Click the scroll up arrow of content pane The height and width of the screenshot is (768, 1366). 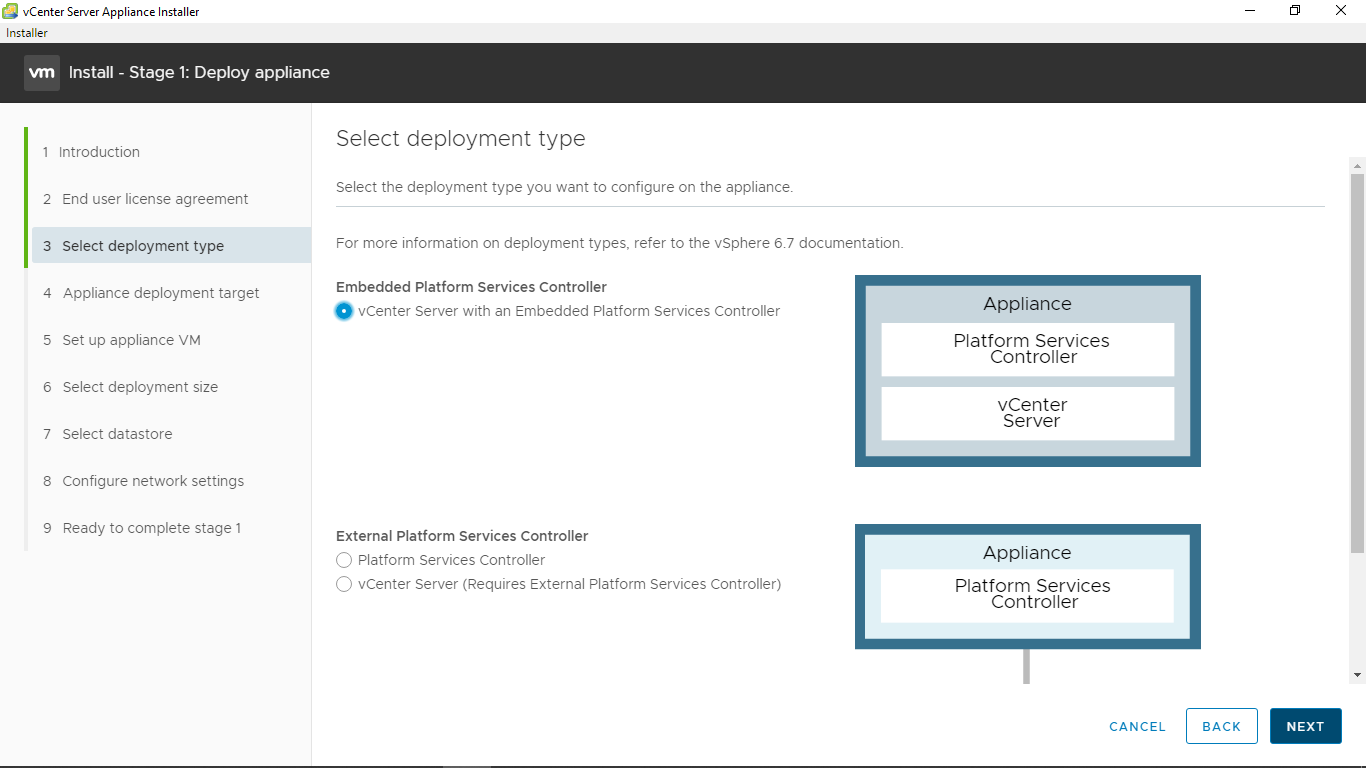point(1357,165)
